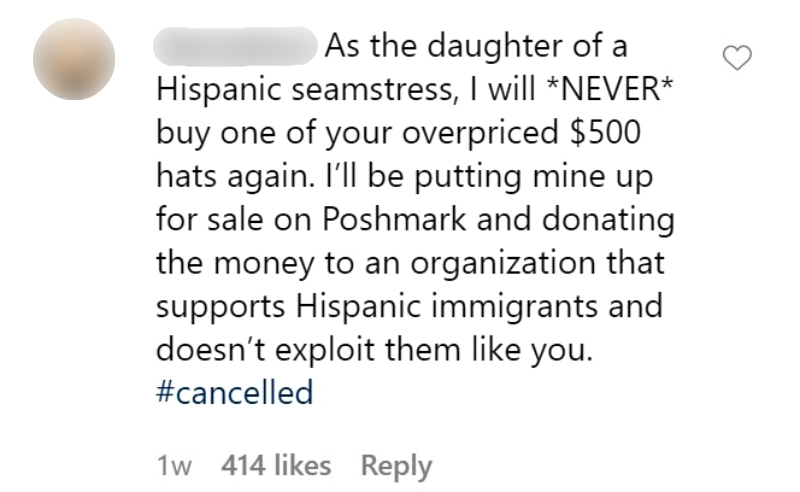Click the word supports in the comment
The width and height of the screenshot is (800, 492).
220,308
